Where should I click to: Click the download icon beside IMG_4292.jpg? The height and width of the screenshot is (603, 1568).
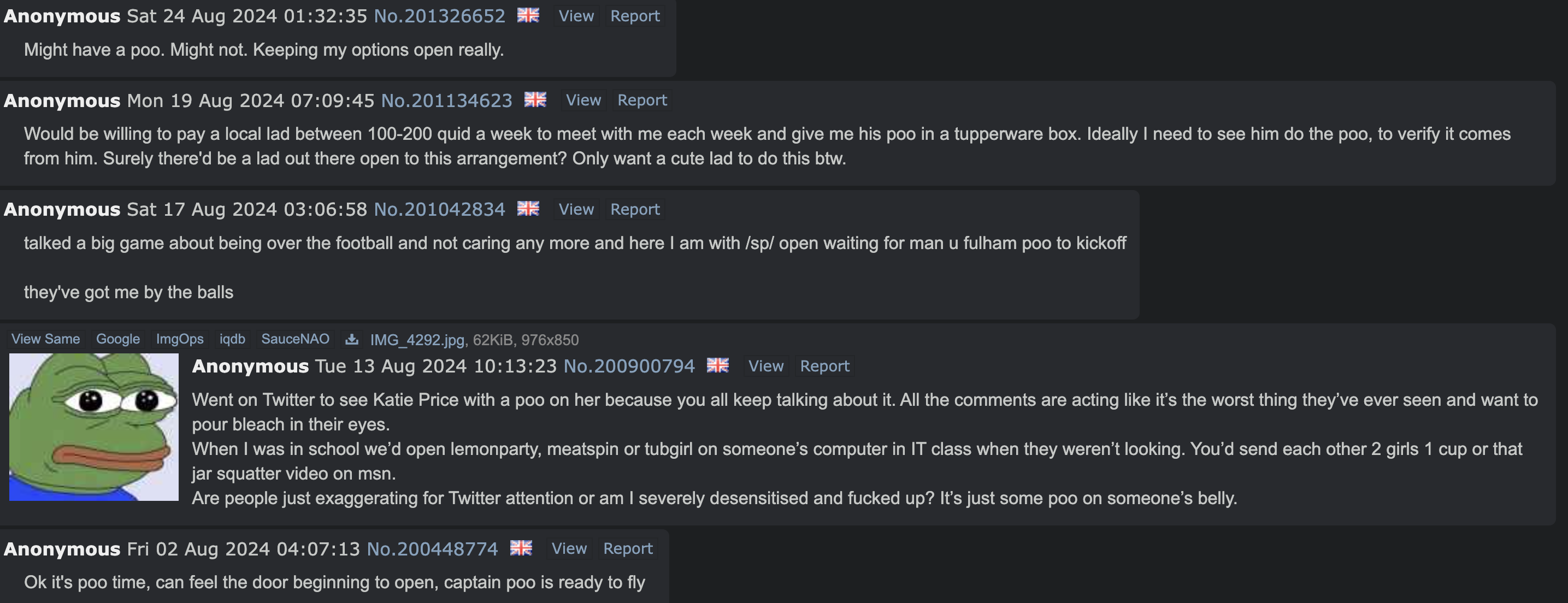point(352,340)
